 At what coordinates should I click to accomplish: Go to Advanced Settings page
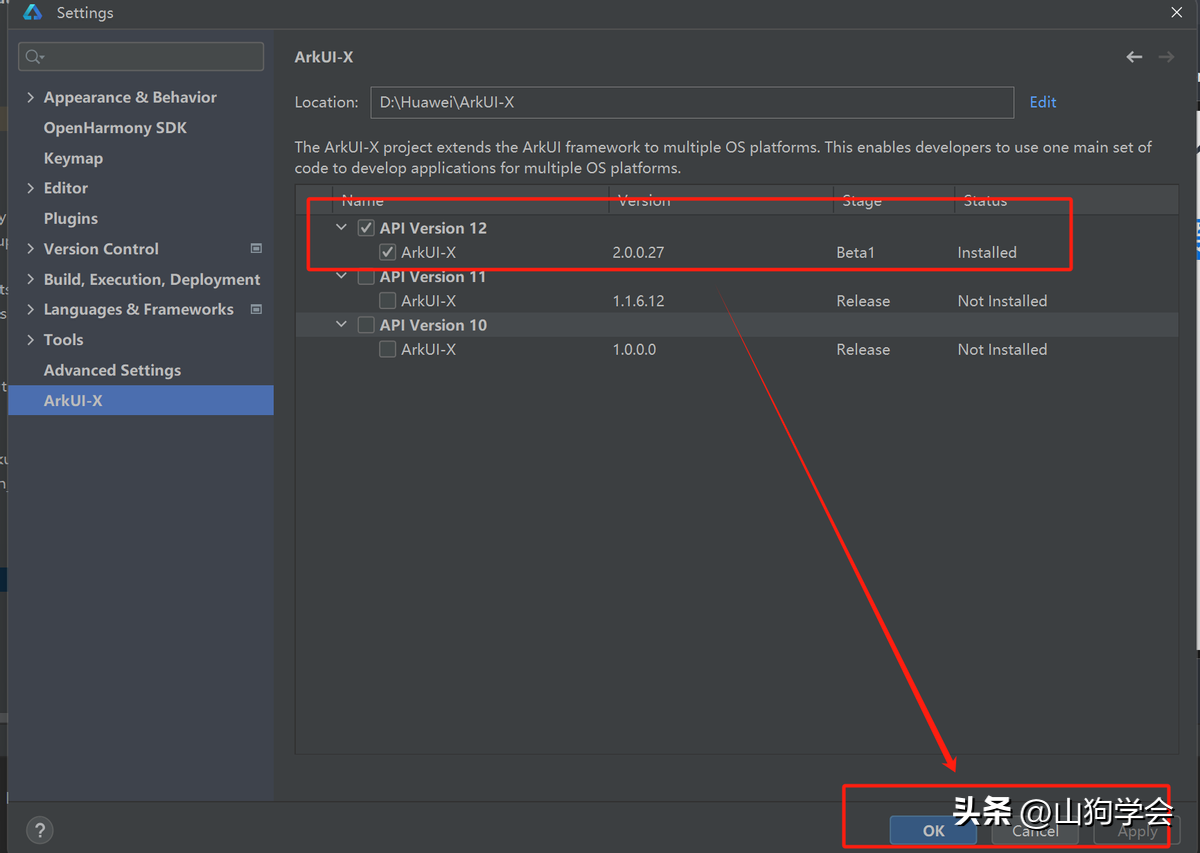[112, 370]
